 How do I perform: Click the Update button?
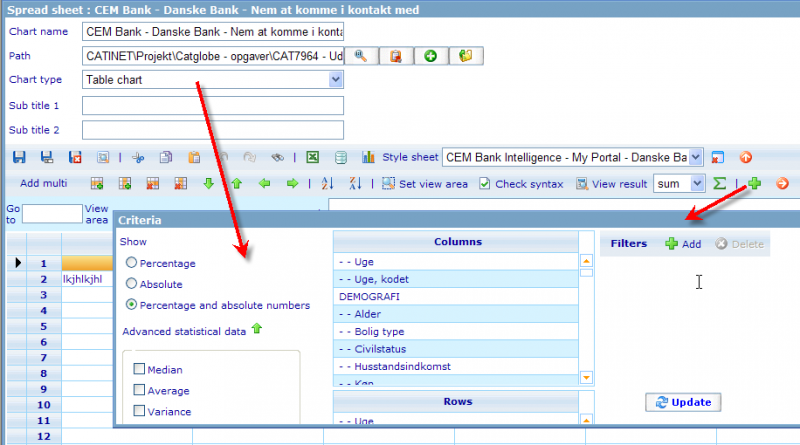click(684, 402)
